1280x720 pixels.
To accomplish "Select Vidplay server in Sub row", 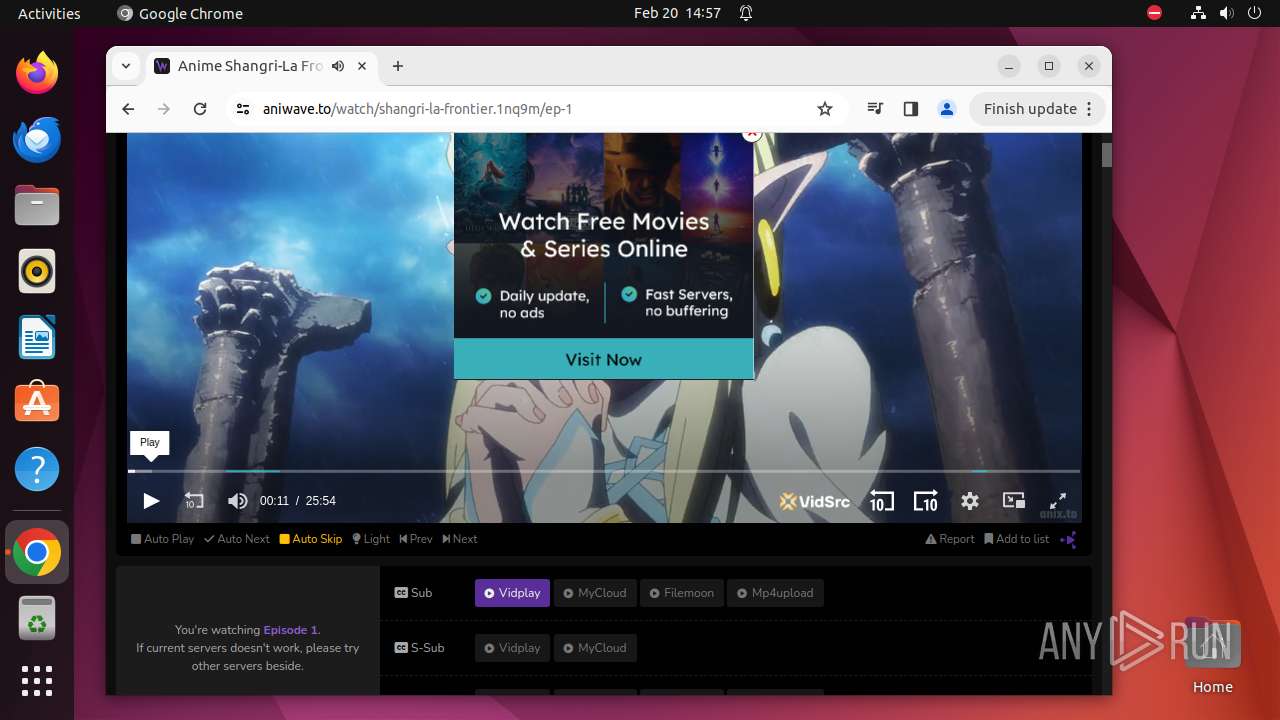I will 511,593.
